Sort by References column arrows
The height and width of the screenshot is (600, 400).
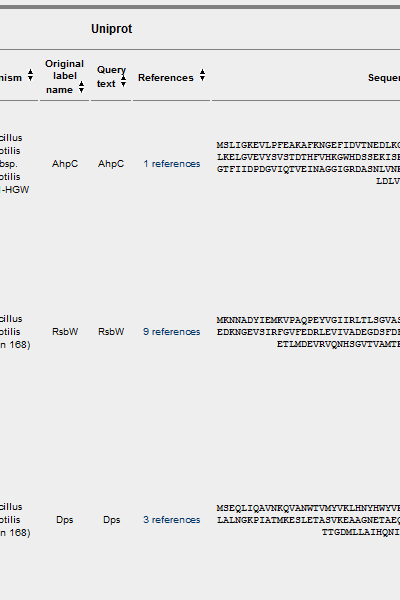202,75
